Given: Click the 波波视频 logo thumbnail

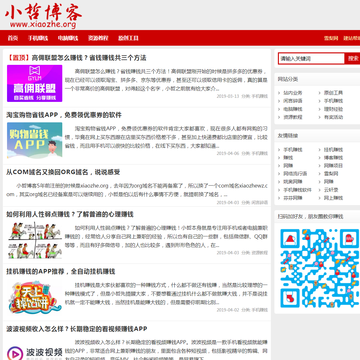Looking at the screenshot, I should point(35,353).
